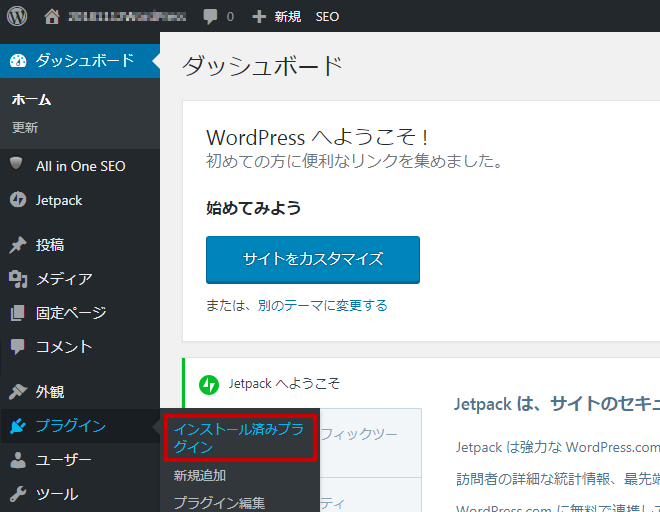Click the WordPress へようこそ！ heading
The height and width of the screenshot is (512, 660).
pyautogui.click(x=318, y=137)
